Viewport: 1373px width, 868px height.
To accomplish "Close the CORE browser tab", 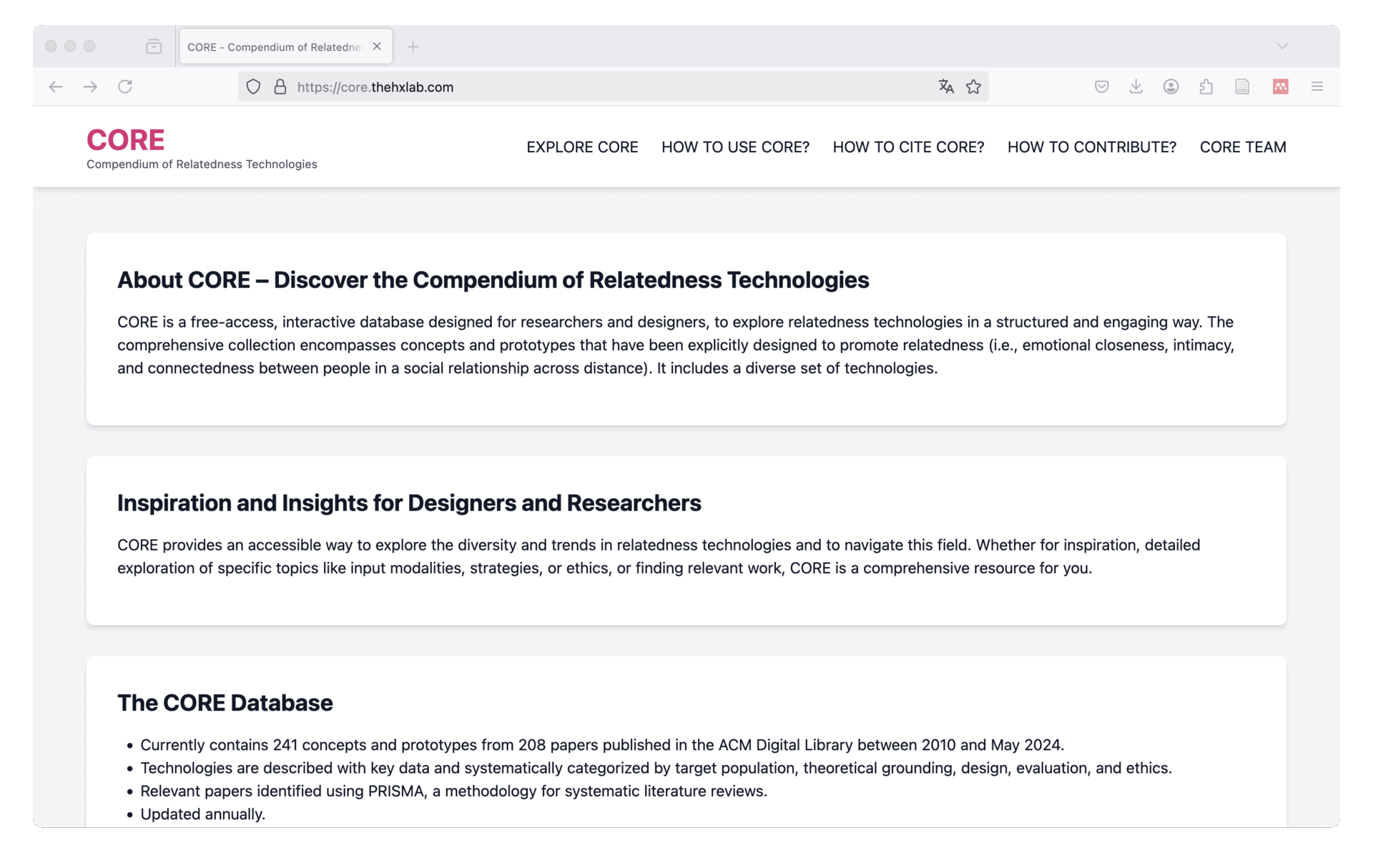I will tap(377, 46).
